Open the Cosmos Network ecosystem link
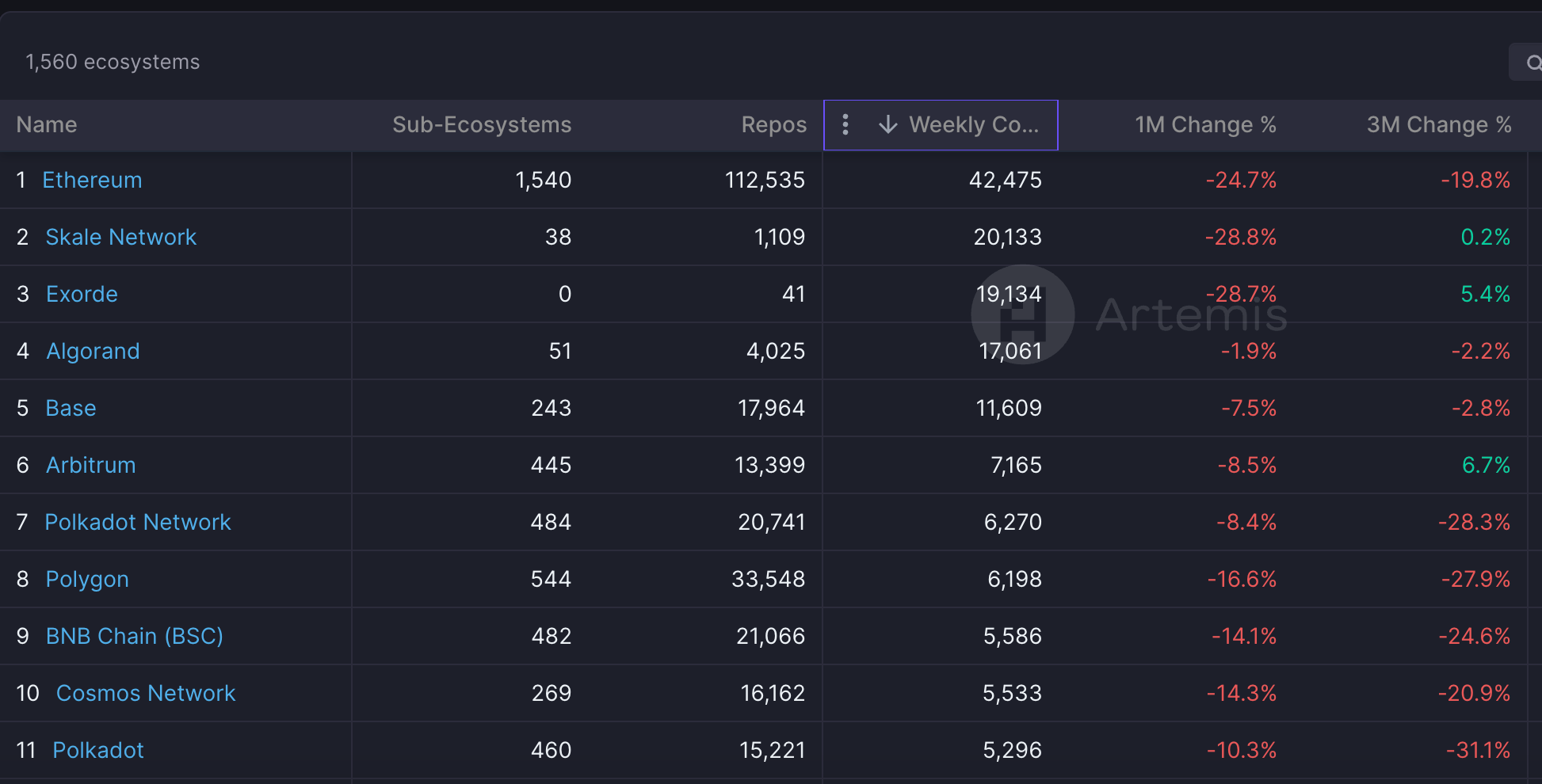1542x784 pixels. pos(146,693)
